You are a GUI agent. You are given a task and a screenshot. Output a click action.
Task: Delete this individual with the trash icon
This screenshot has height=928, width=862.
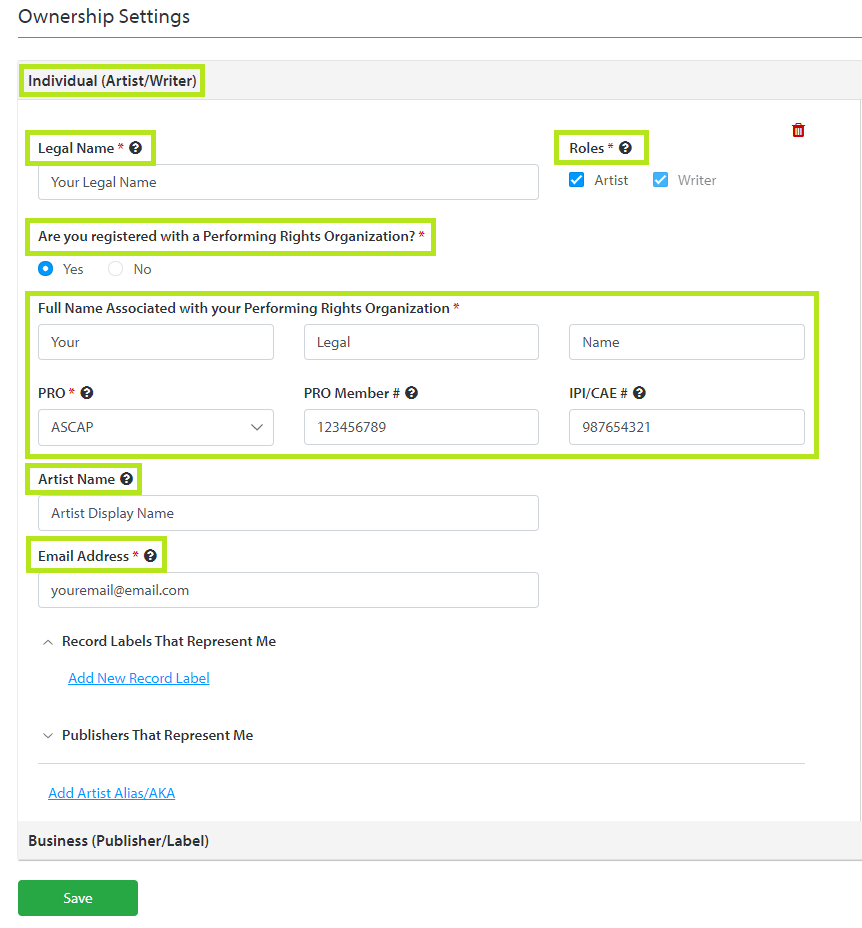pyautogui.click(x=798, y=130)
